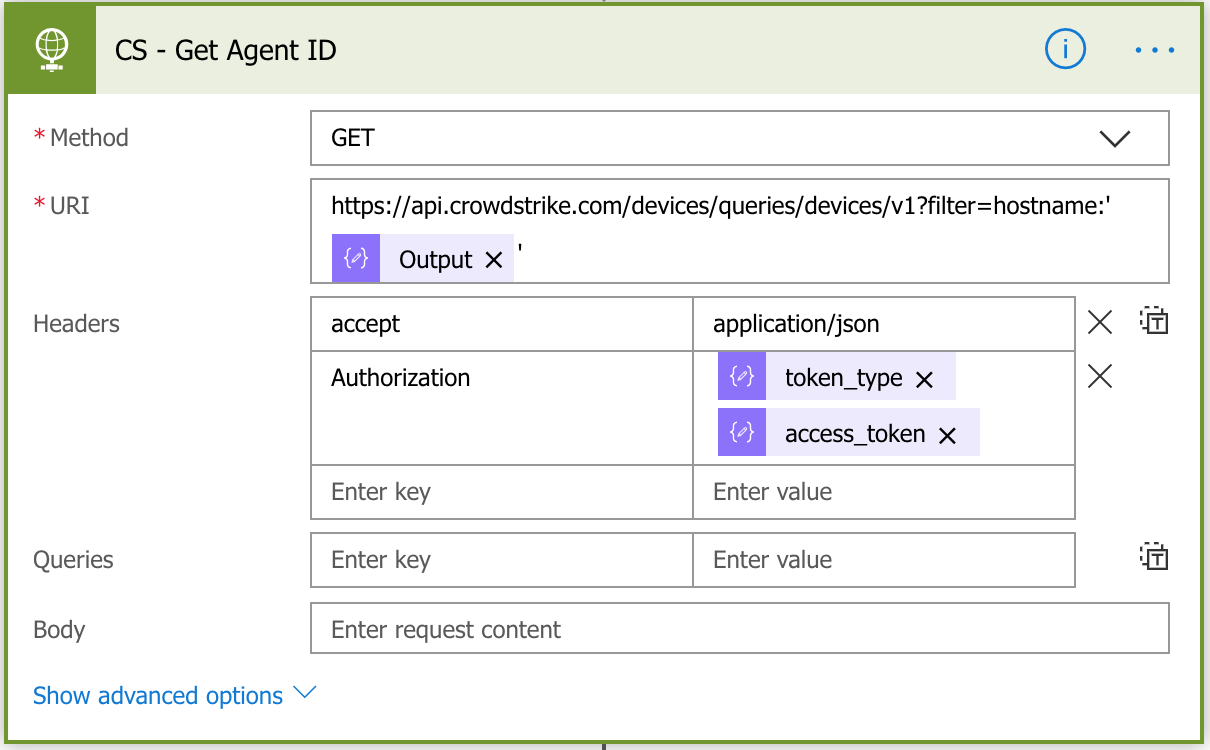Remove the access_token dynamic token
Screen dimensions: 1210x750
[947, 434]
